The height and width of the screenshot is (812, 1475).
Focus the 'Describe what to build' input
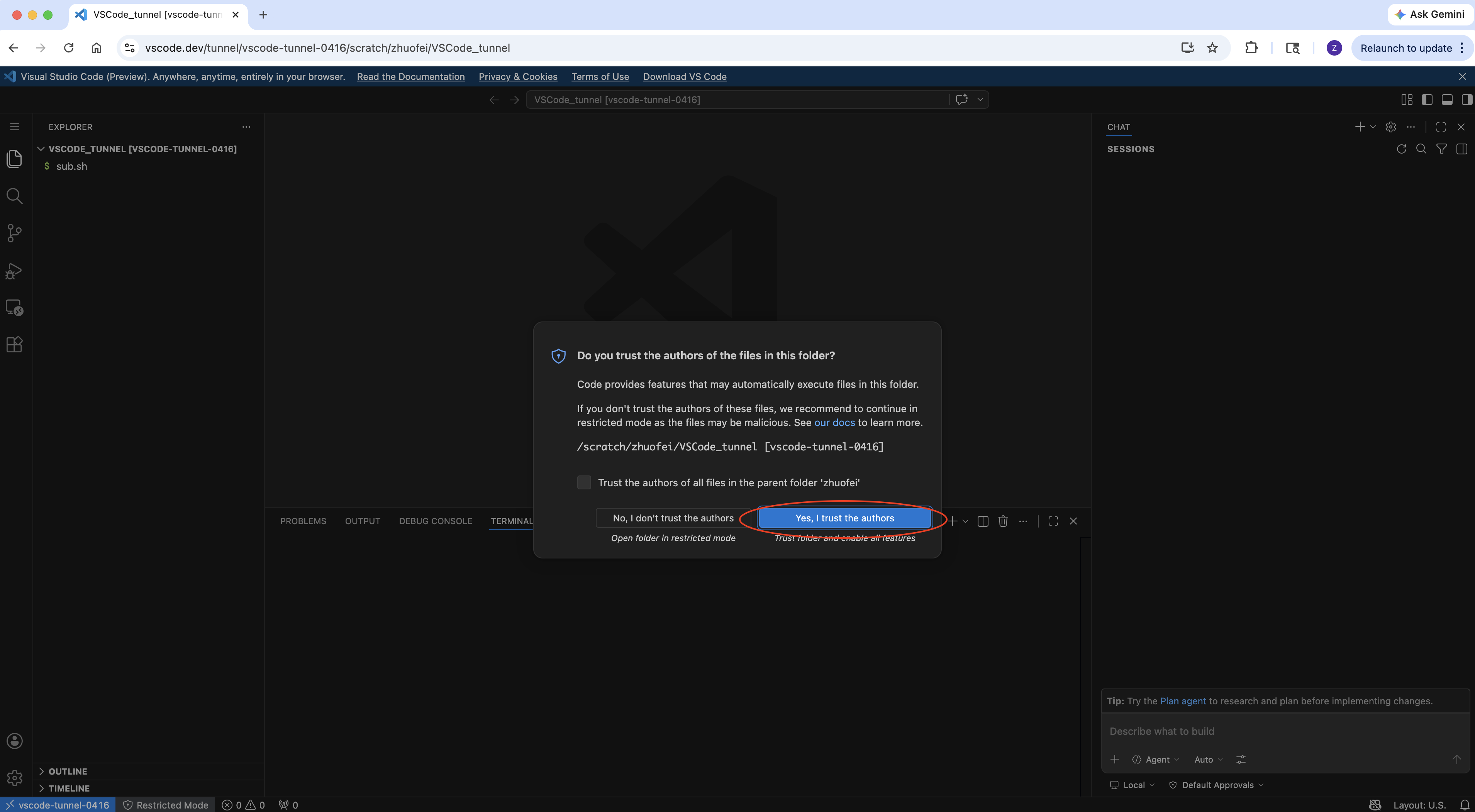point(1283,731)
